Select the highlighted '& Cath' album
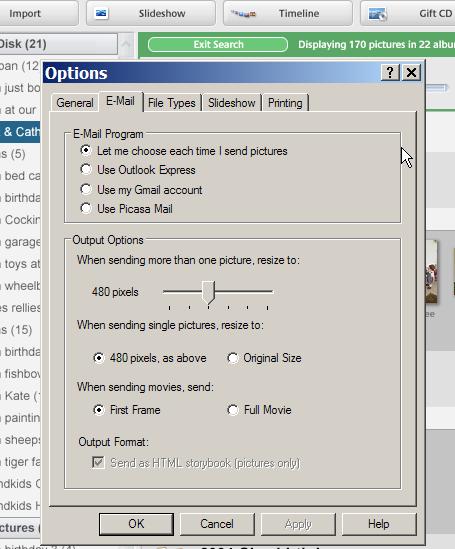 coord(20,132)
